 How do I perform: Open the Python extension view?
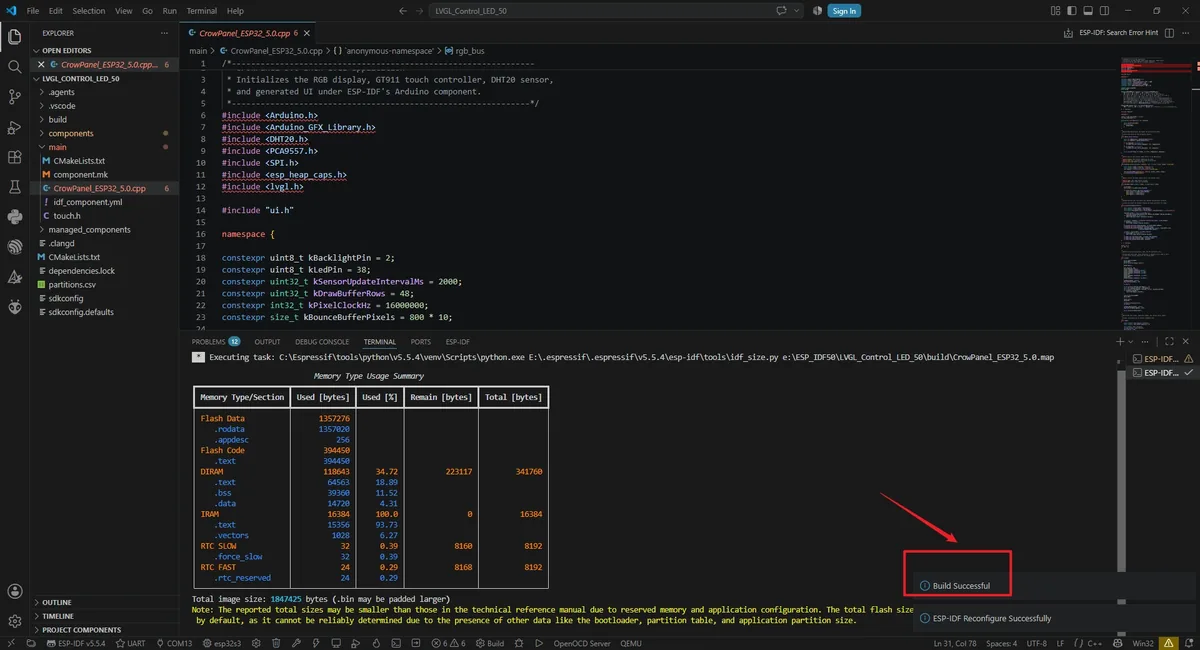pyautogui.click(x=14, y=217)
